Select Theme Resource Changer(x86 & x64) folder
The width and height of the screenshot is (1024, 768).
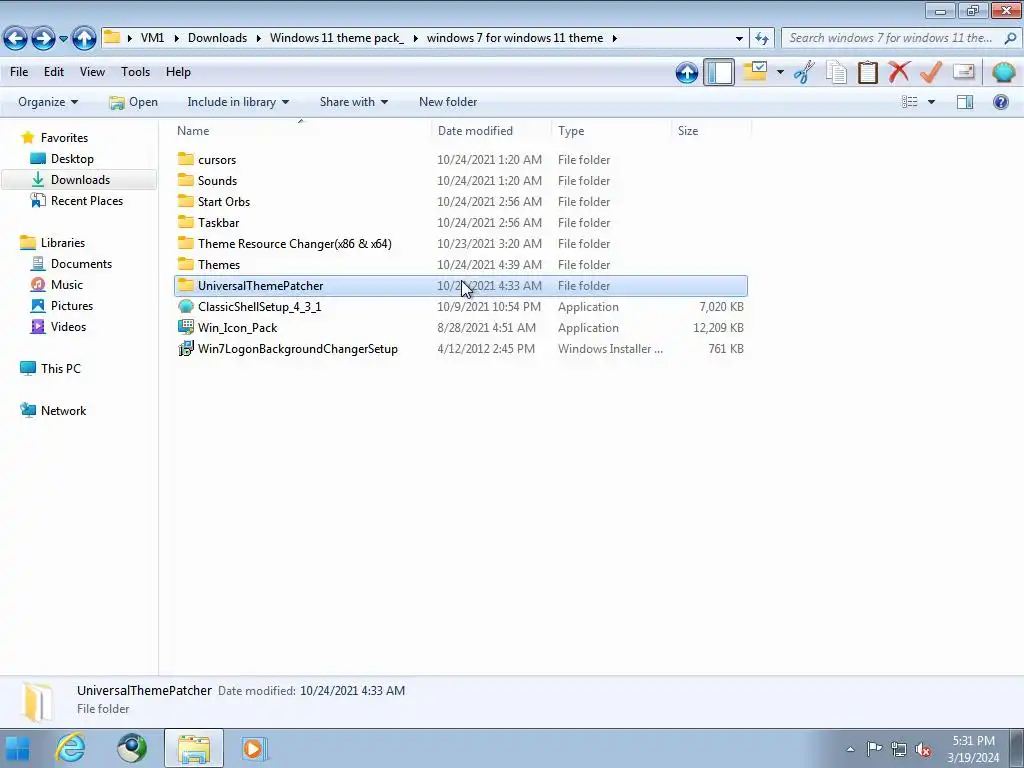(x=460, y=244)
